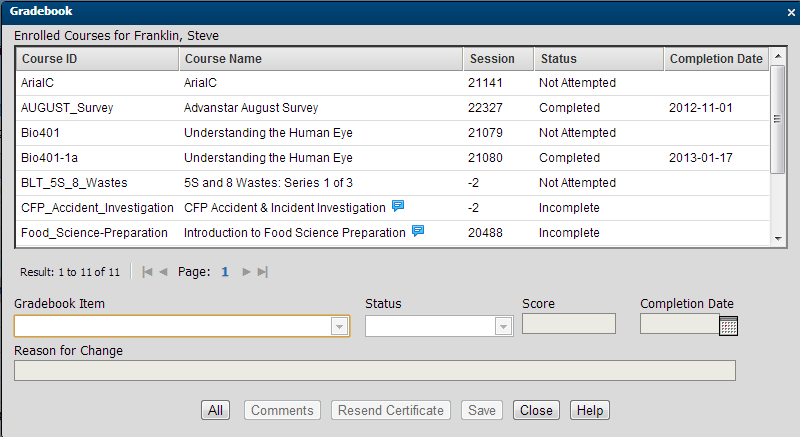The height and width of the screenshot is (437, 800).
Task: Click the Reason for Change field
Action: pyautogui.click(x=375, y=371)
